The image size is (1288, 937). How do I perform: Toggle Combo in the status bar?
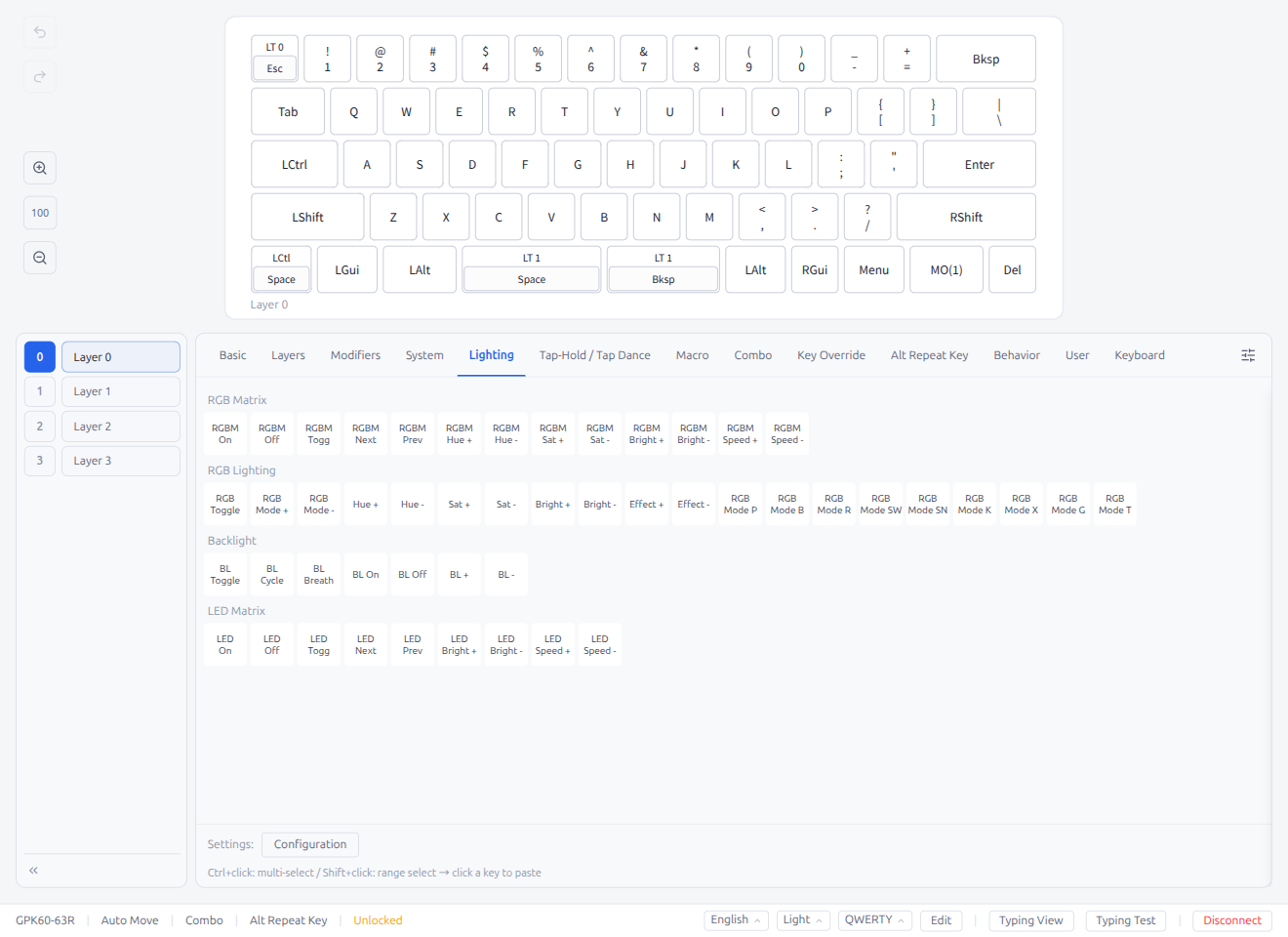(204, 920)
